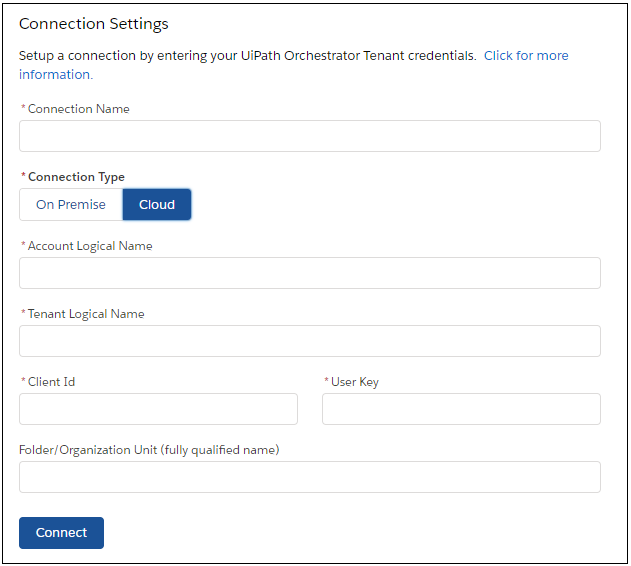
Task: Click the Connect button
Action: (x=61, y=533)
